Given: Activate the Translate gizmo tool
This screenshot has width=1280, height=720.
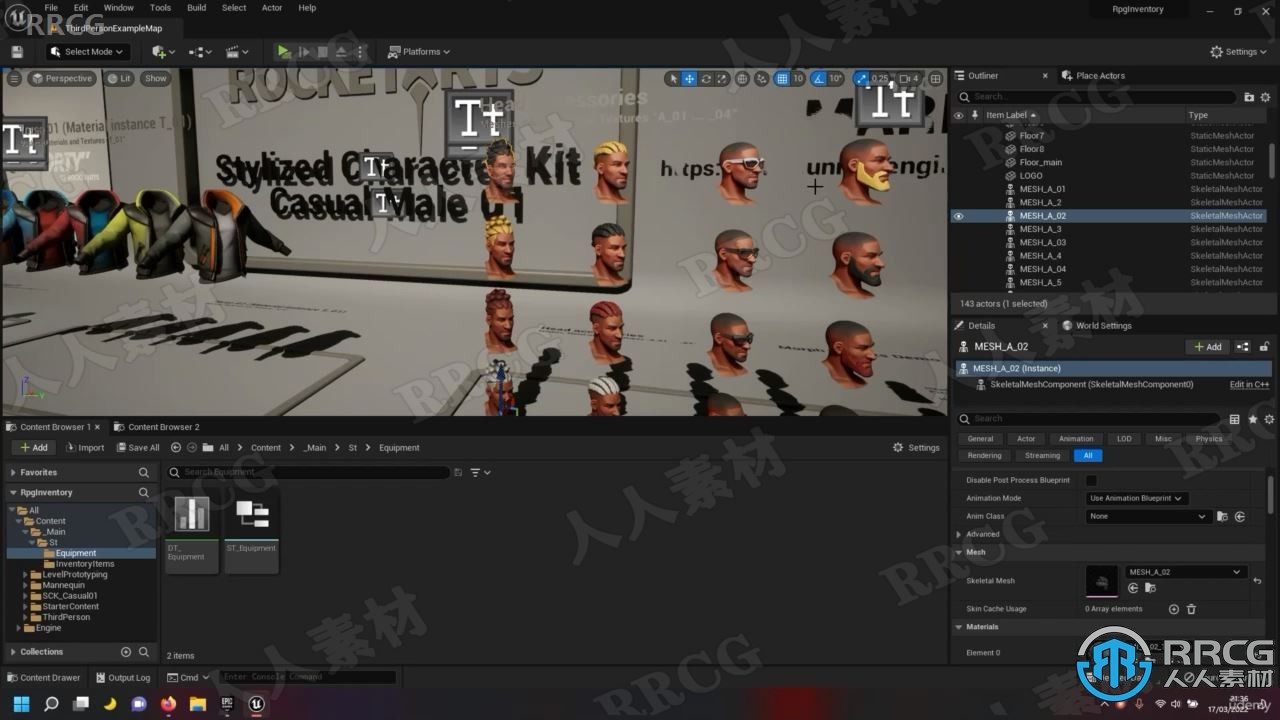Looking at the screenshot, I should [689, 78].
